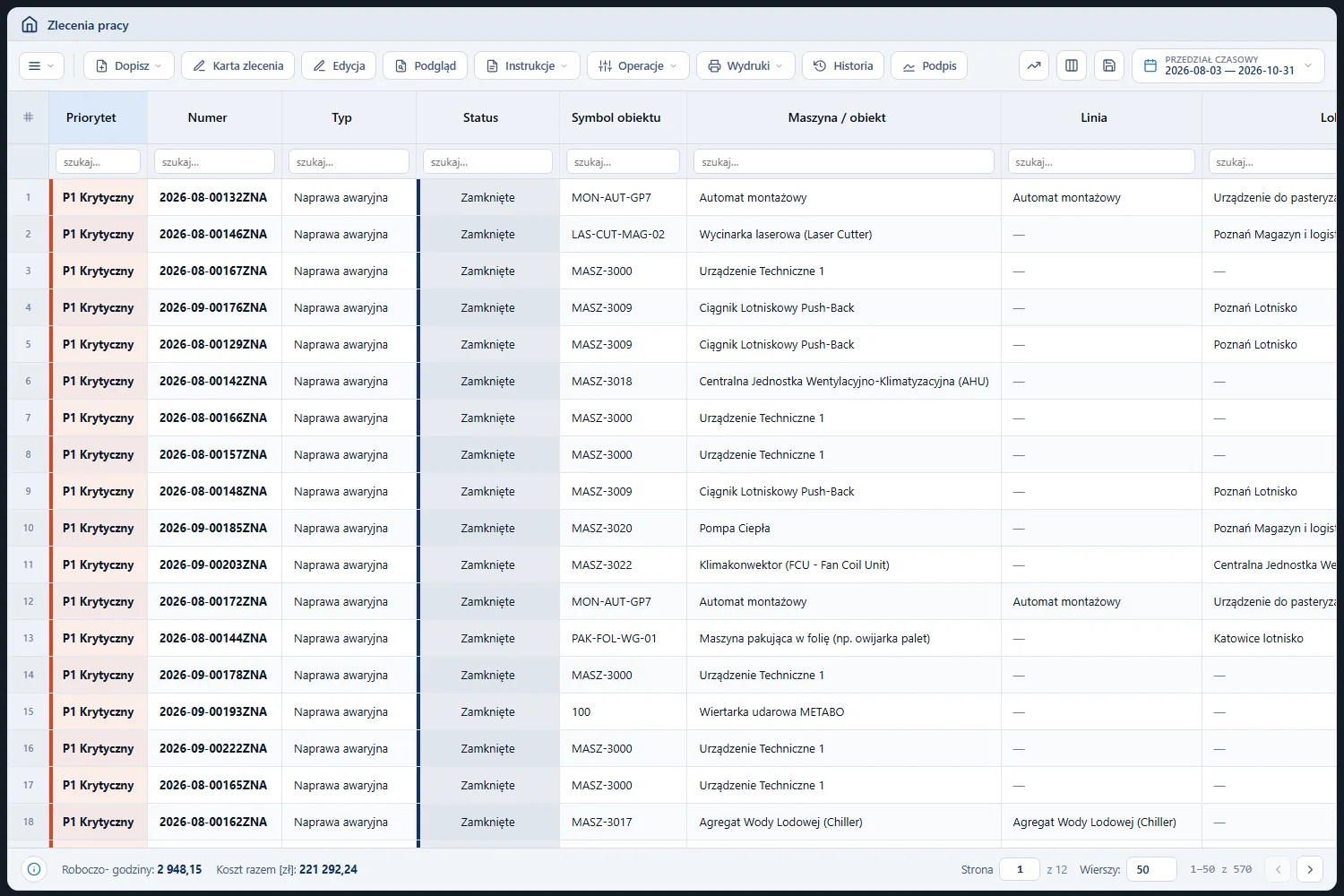The image size is (1344, 896).
Task: Focus the Linia filter search field
Action: click(x=1101, y=161)
